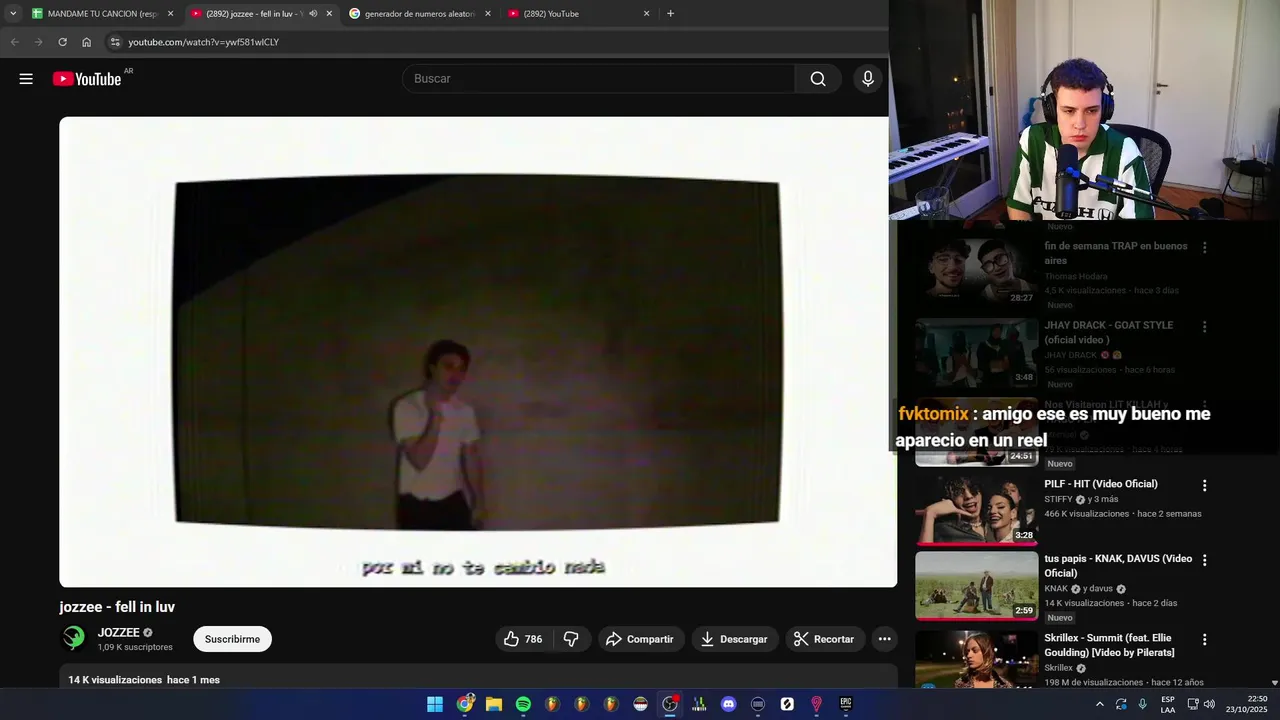Click the search magnifier button
The width and height of the screenshot is (1280, 720).
818,79
